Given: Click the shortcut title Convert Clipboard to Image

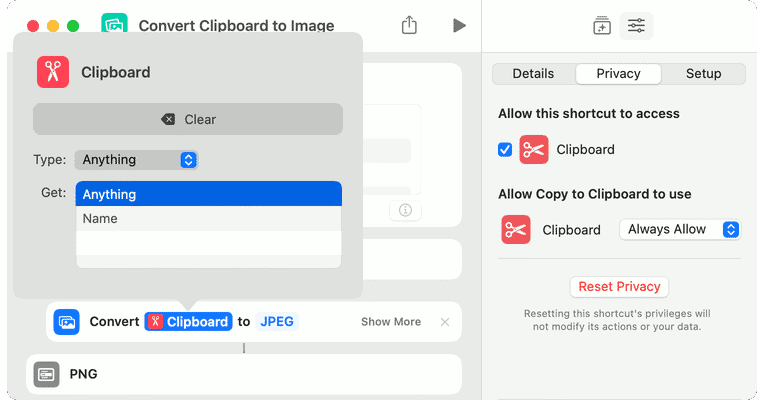Looking at the screenshot, I should [x=237, y=26].
